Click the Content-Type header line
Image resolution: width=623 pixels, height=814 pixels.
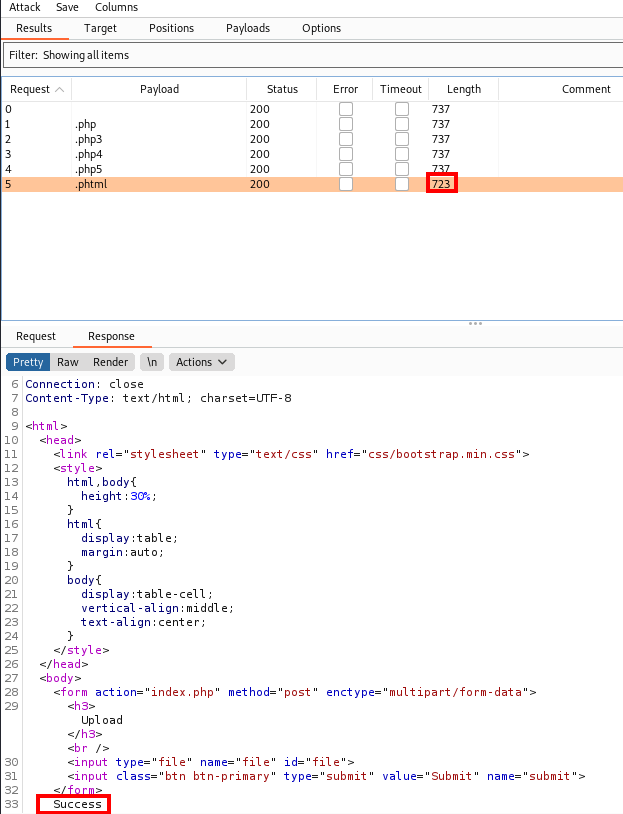coord(158,398)
